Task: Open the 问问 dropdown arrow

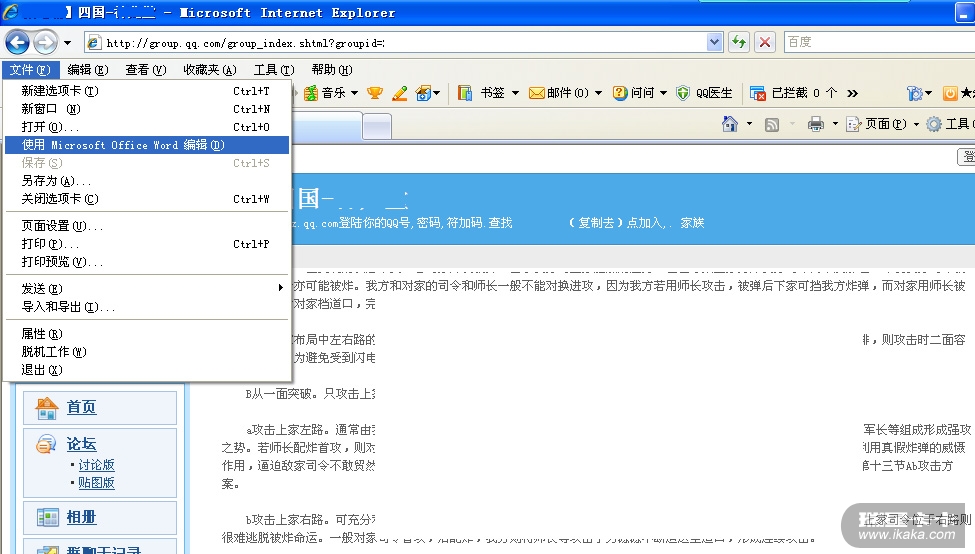Action: pyautogui.click(x=663, y=93)
